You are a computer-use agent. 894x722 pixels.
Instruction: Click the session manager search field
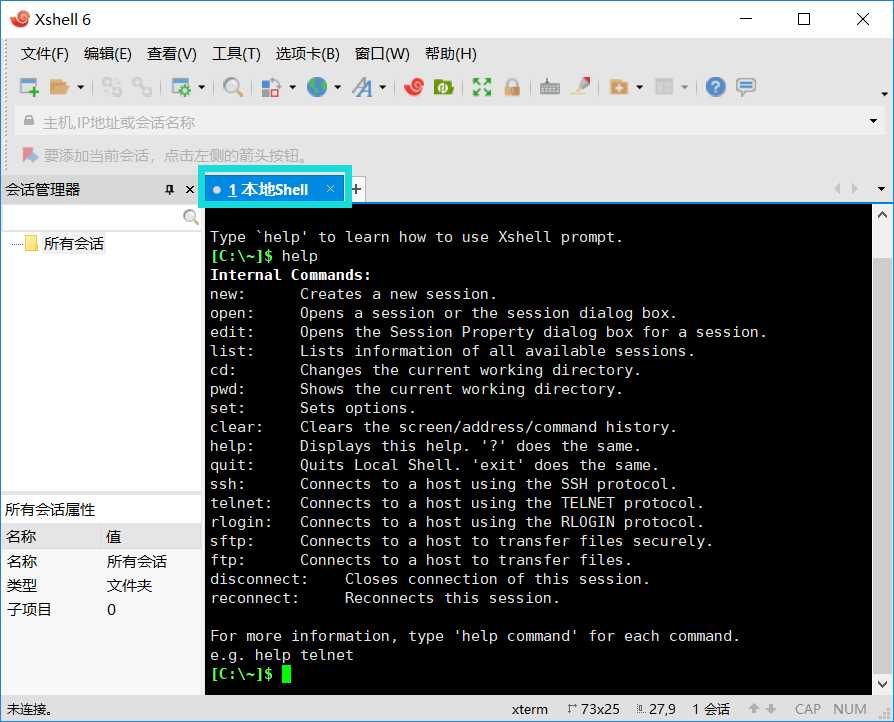click(92, 217)
